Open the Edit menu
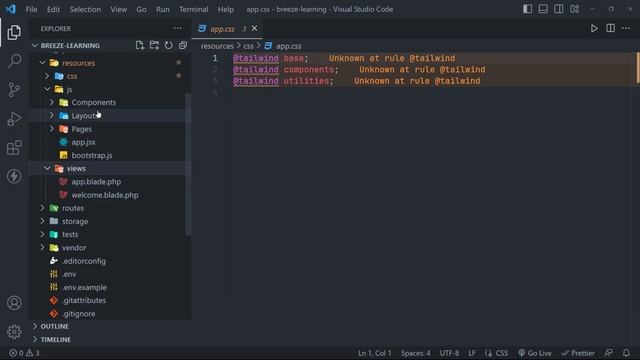Viewport: 640px width, 360px height. point(53,9)
